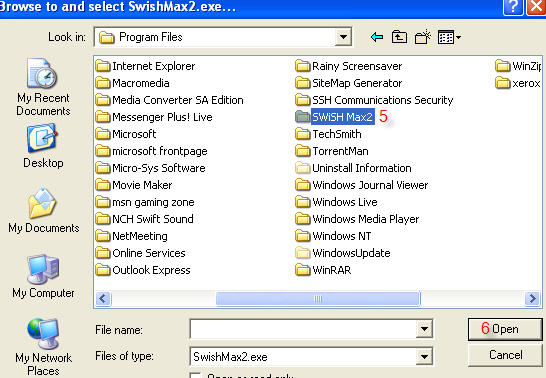546x378 pixels.
Task: Select the Outlook Express folder
Action: pos(143,270)
